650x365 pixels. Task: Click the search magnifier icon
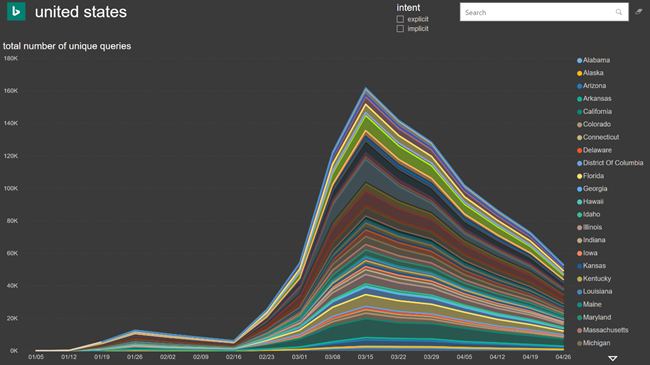tap(618, 12)
